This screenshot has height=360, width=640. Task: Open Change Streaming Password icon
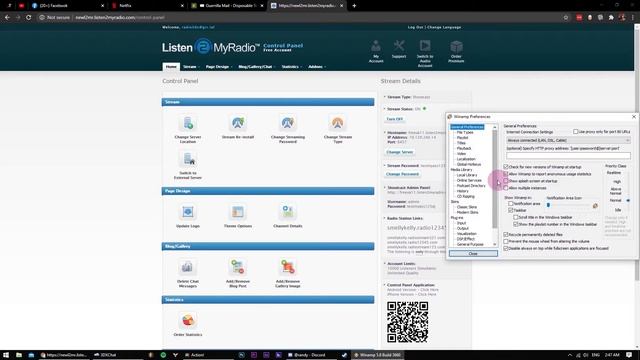click(288, 123)
